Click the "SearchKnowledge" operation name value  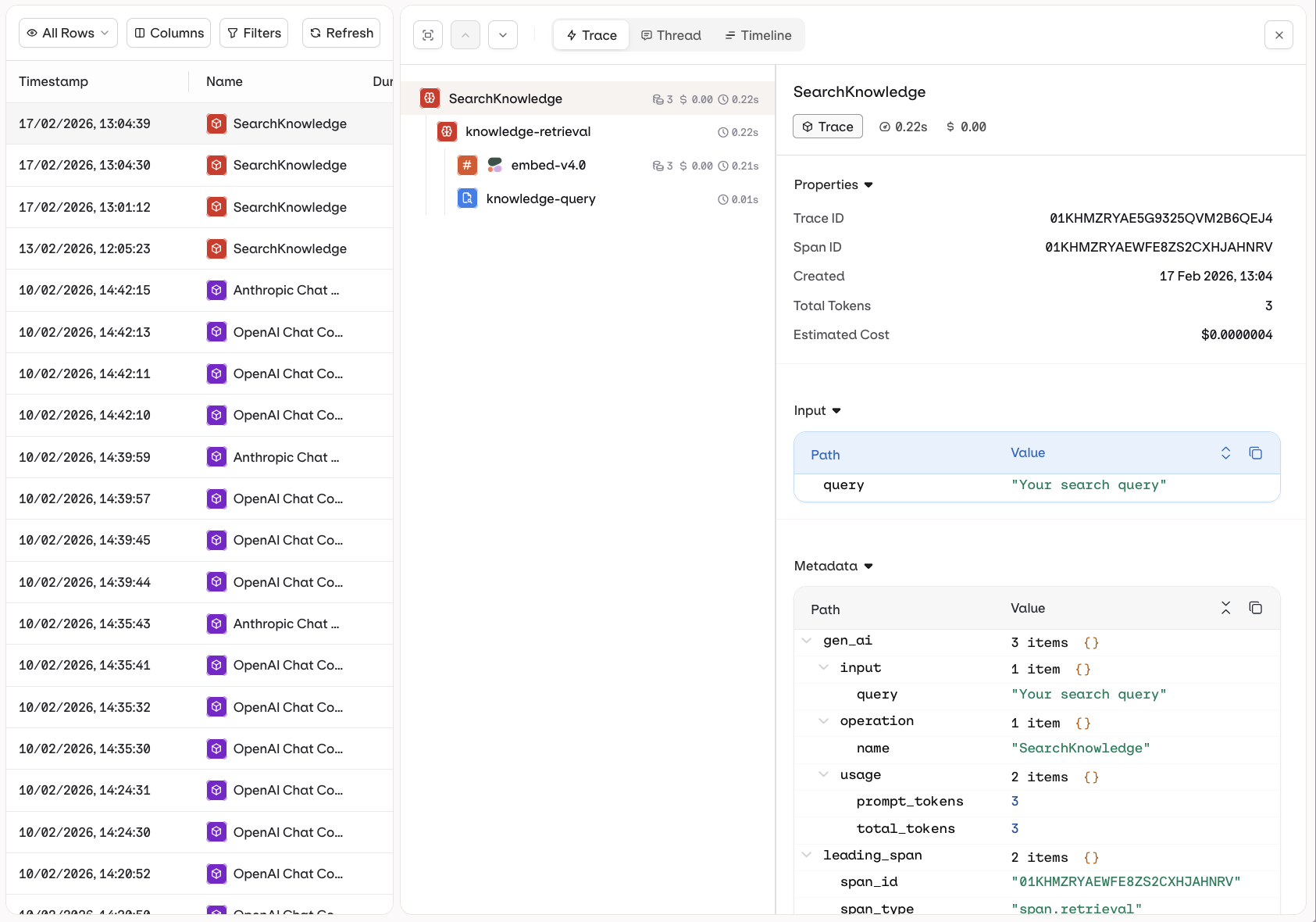[1081, 748]
